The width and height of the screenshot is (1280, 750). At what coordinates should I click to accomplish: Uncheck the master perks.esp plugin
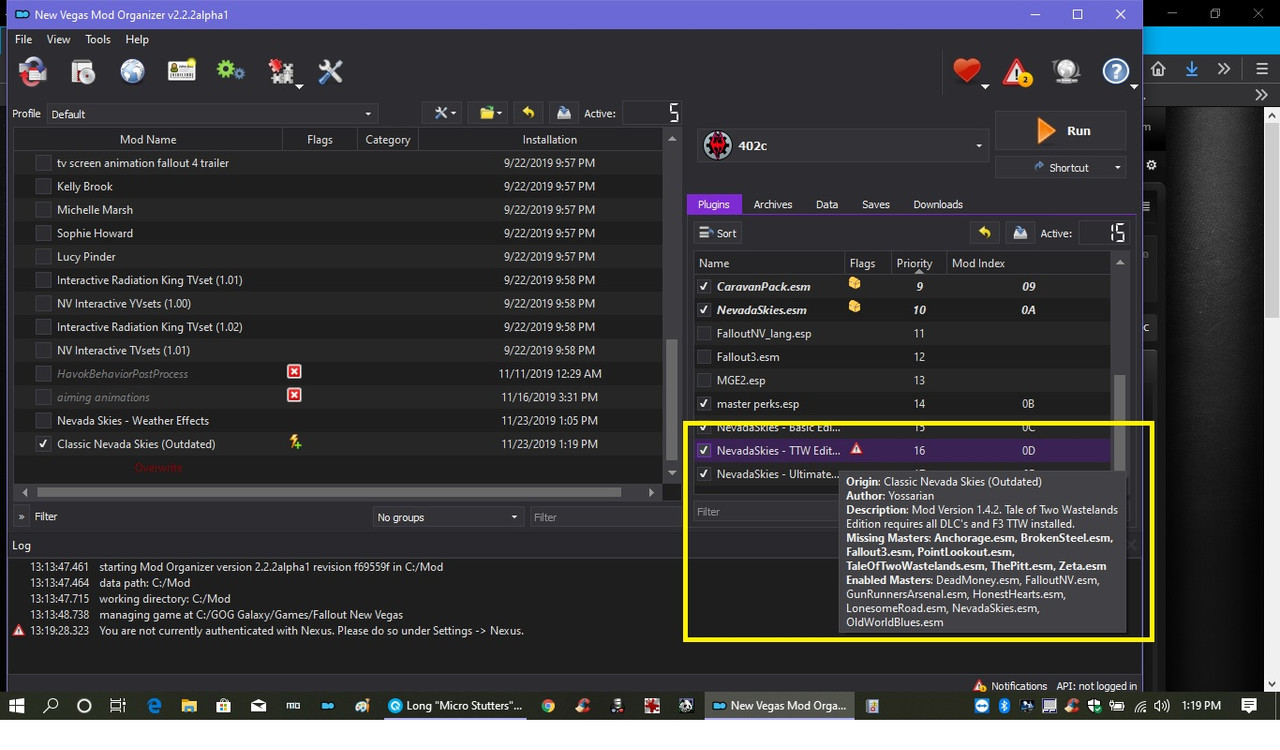704,404
